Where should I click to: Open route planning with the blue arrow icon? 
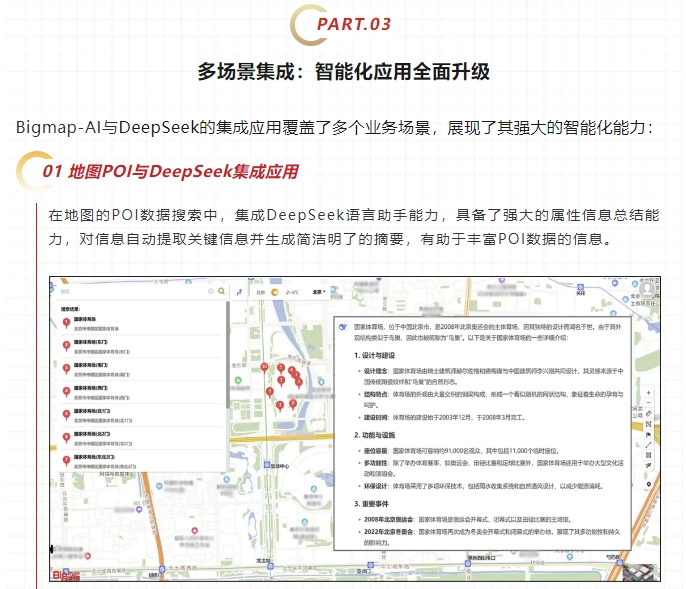(x=239, y=292)
